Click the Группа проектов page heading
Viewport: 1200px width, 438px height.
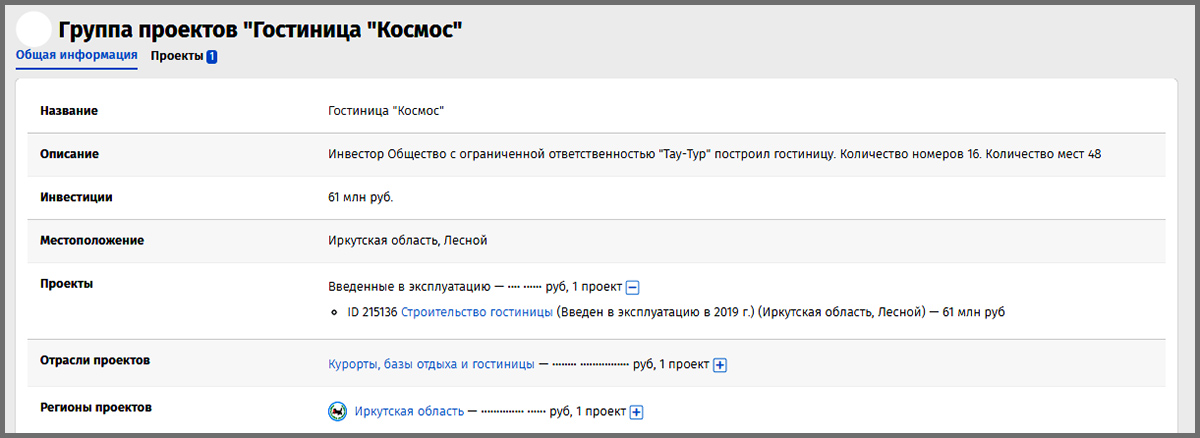[x=260, y=29]
